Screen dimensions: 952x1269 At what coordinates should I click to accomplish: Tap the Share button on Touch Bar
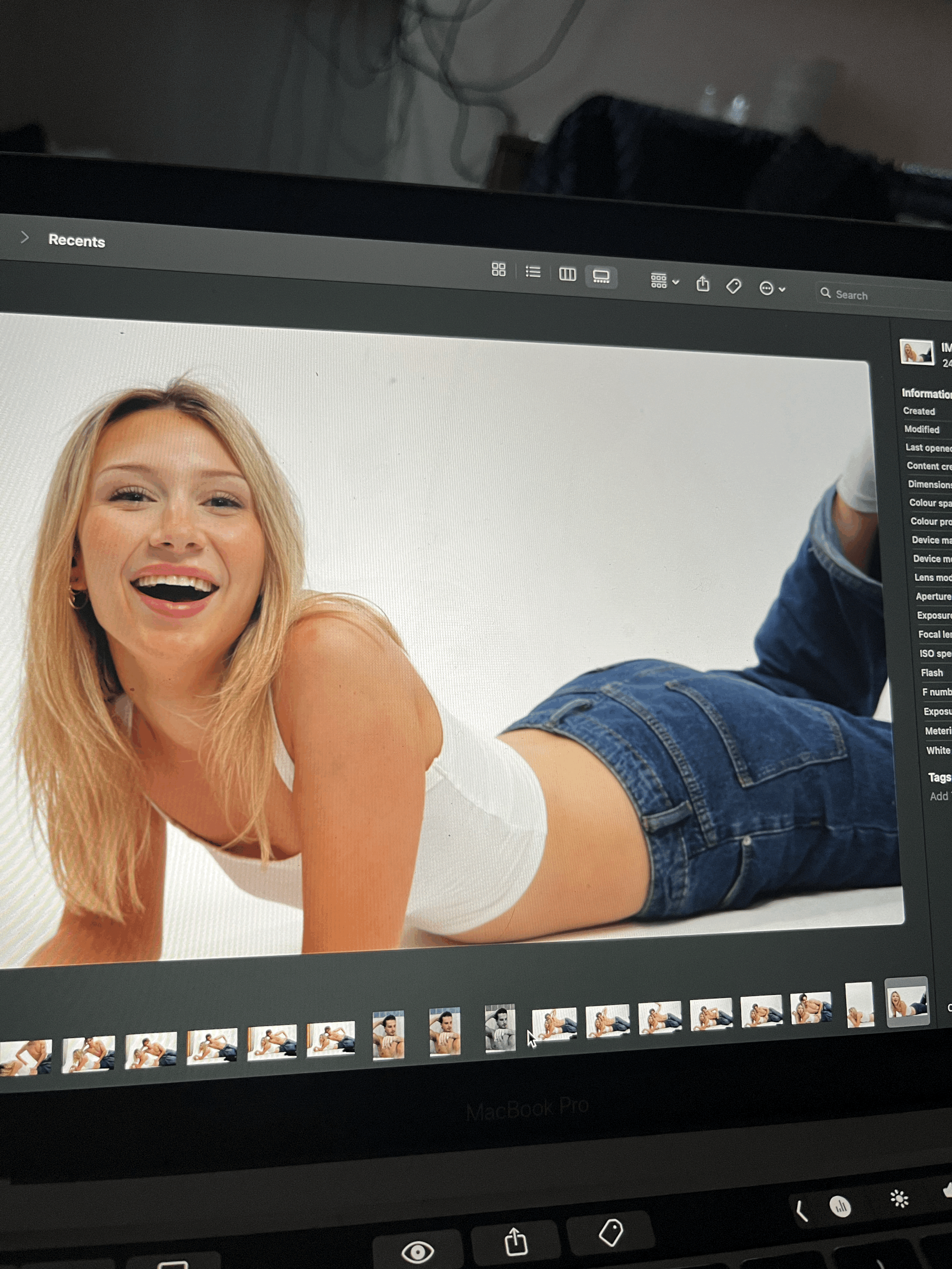[x=515, y=1240]
